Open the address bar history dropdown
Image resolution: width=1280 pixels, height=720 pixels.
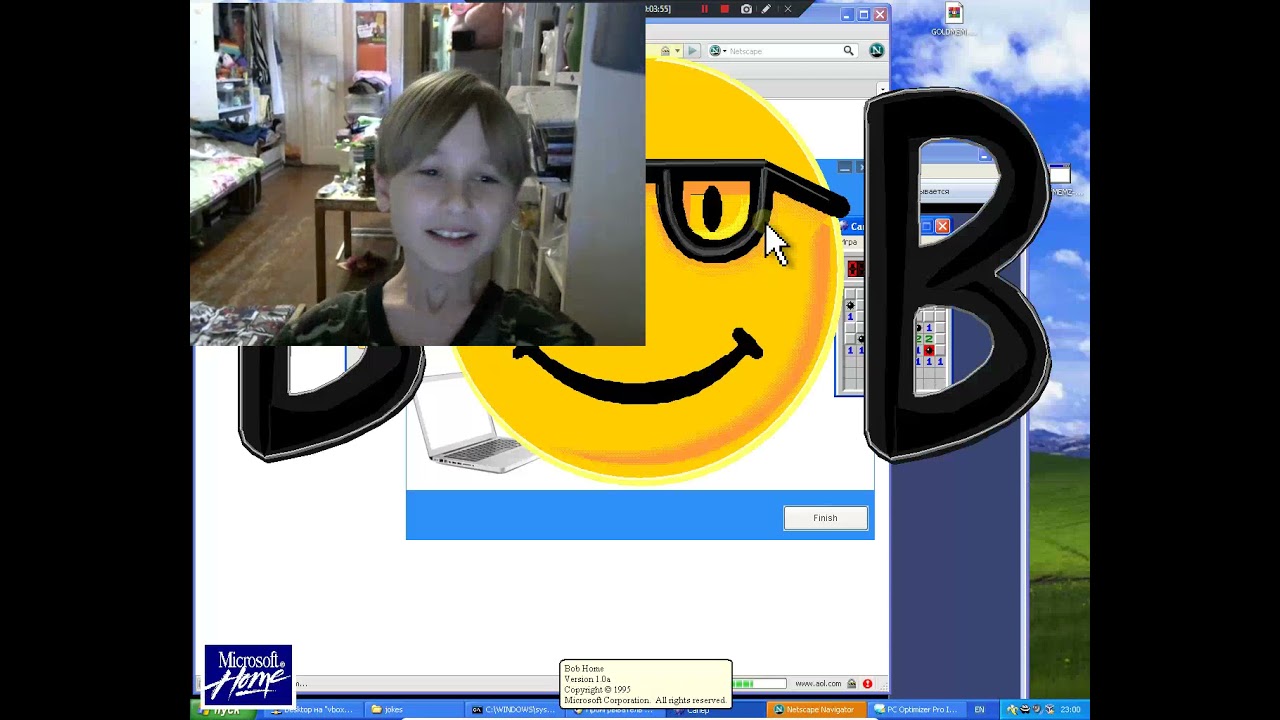[677, 51]
